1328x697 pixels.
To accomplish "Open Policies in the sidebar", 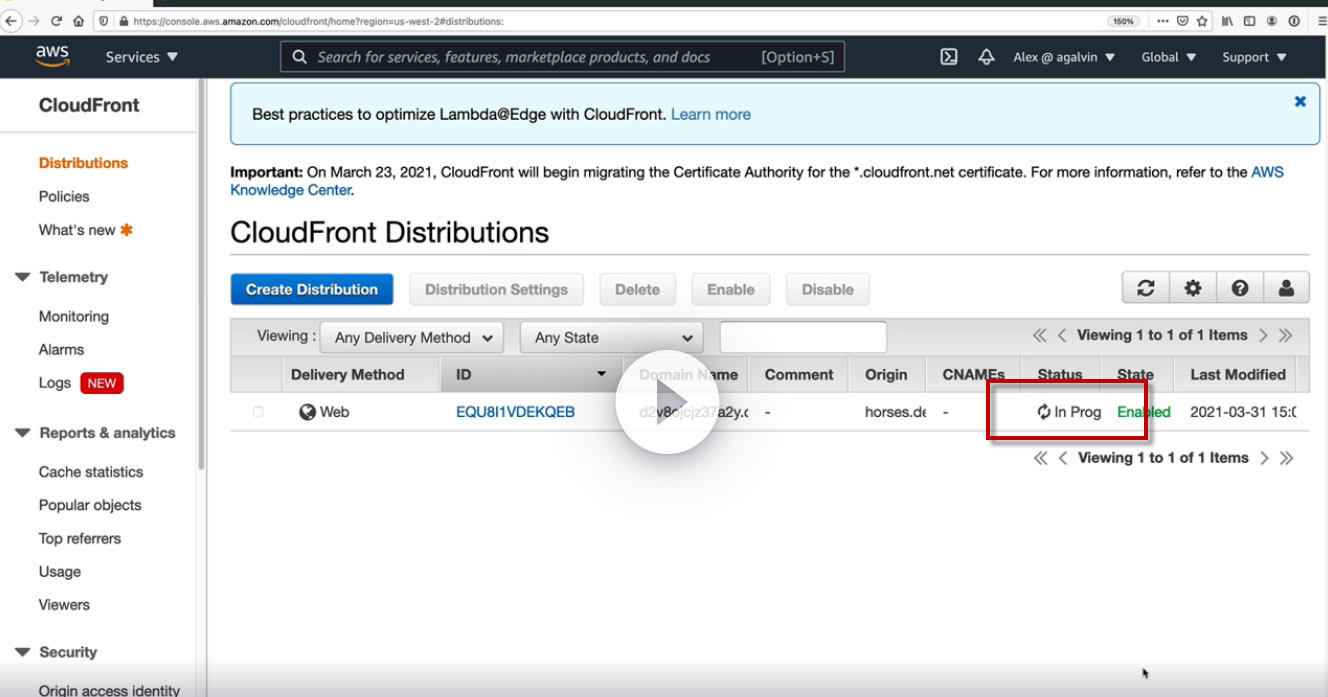I will click(x=64, y=196).
